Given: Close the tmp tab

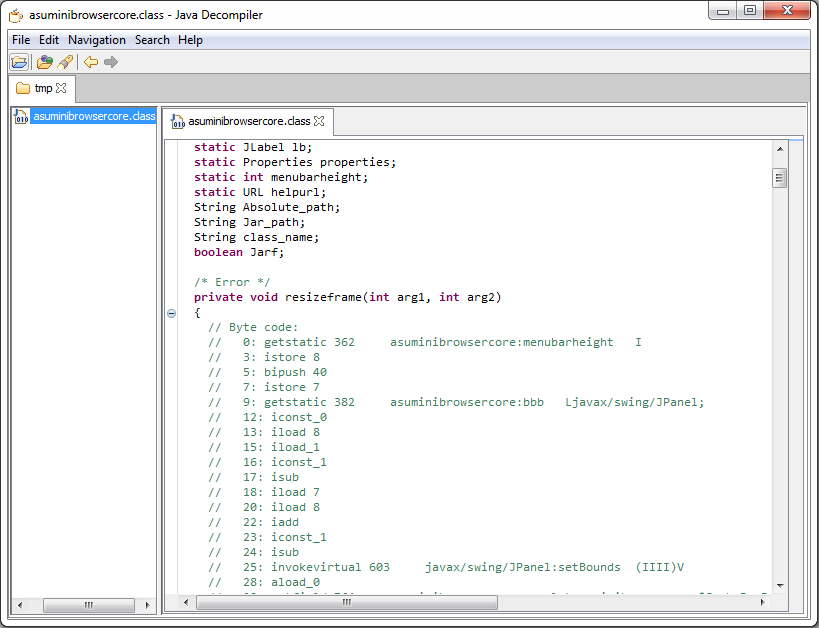Looking at the screenshot, I should (x=61, y=88).
